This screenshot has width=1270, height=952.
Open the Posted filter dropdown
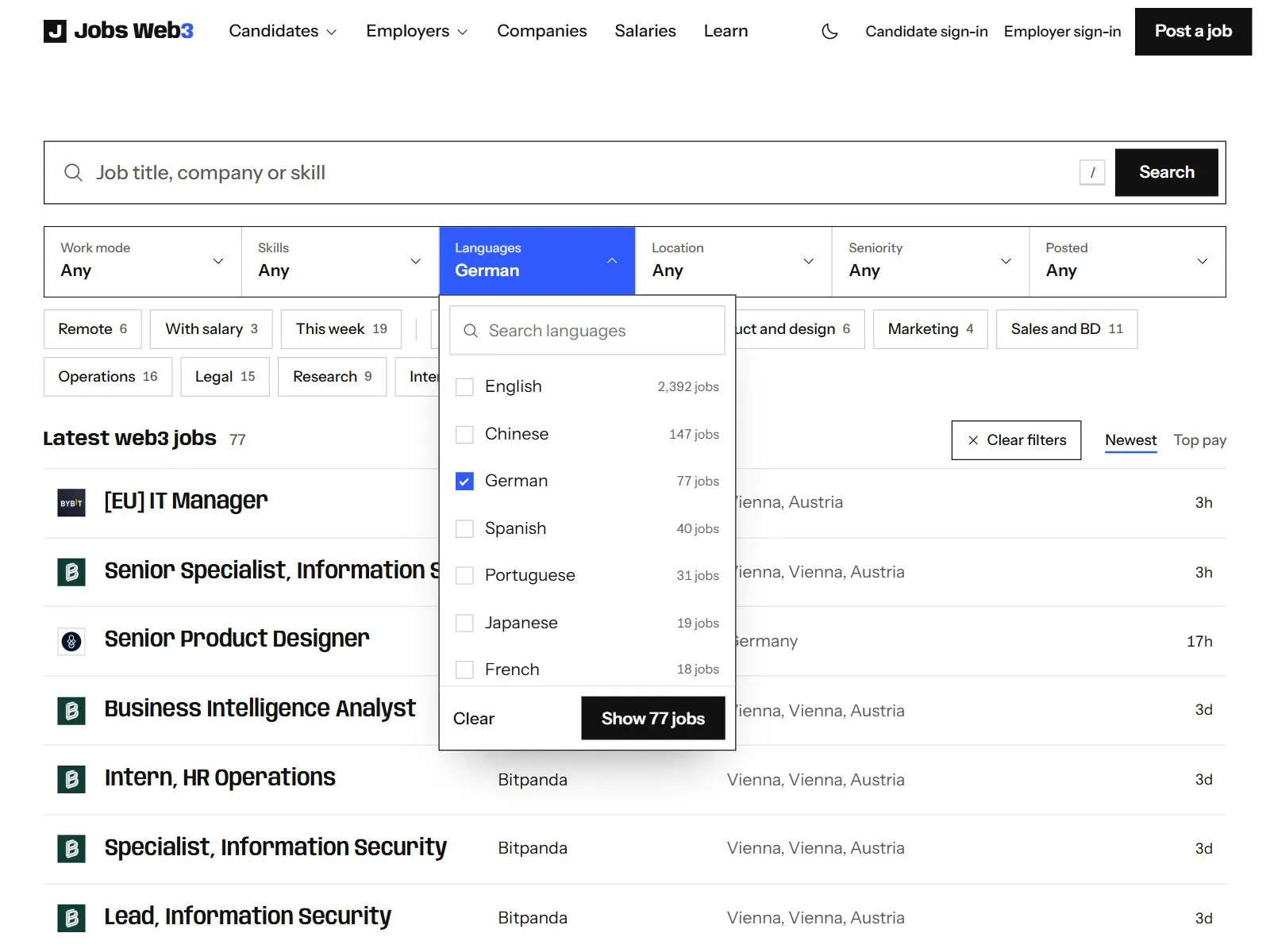click(x=1127, y=261)
